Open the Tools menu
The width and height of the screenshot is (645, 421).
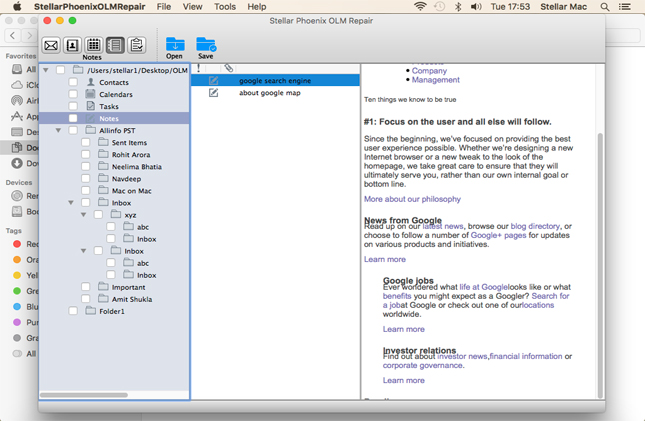[x=225, y=7]
